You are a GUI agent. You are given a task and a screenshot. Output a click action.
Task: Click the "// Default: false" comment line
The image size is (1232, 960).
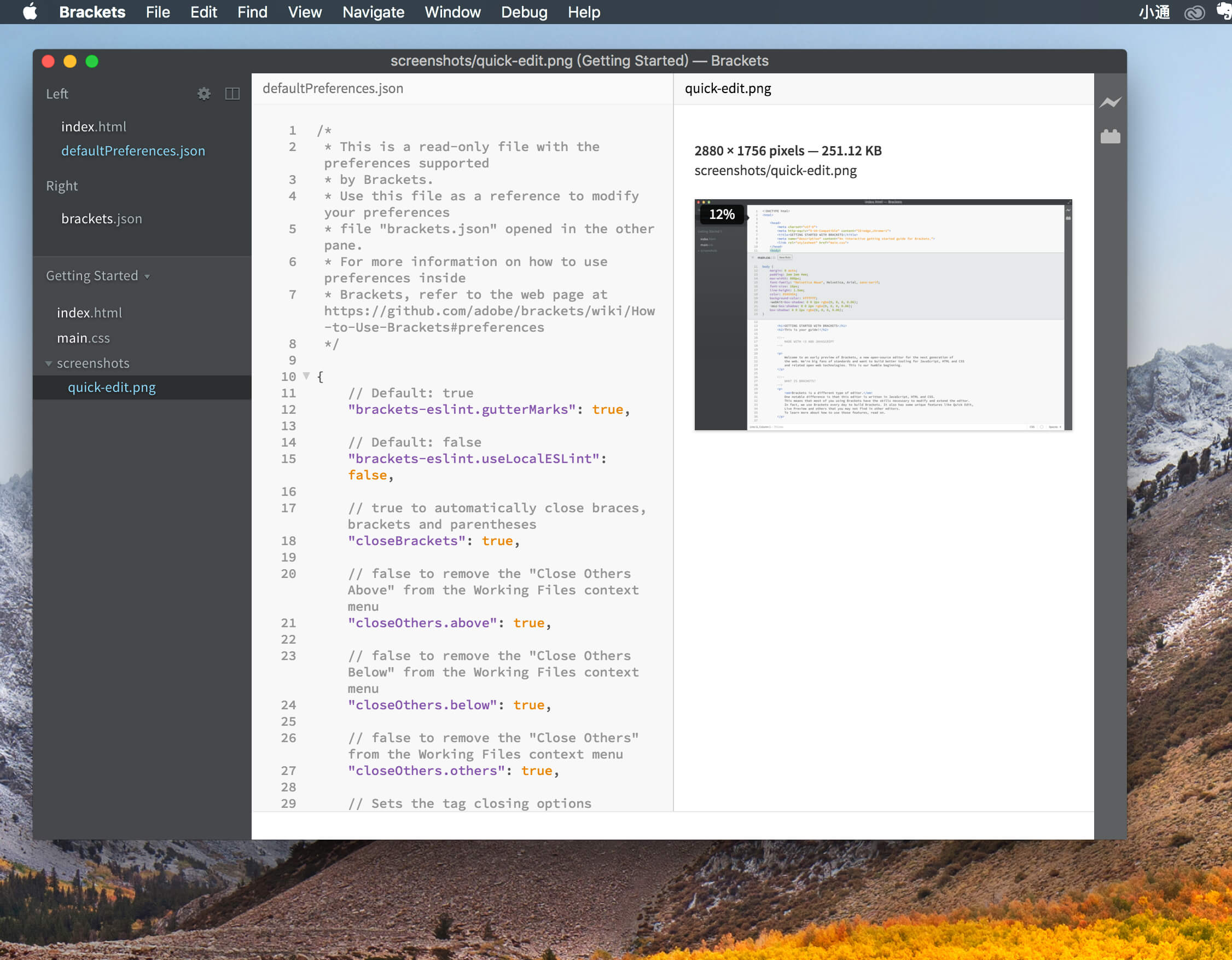click(x=415, y=442)
